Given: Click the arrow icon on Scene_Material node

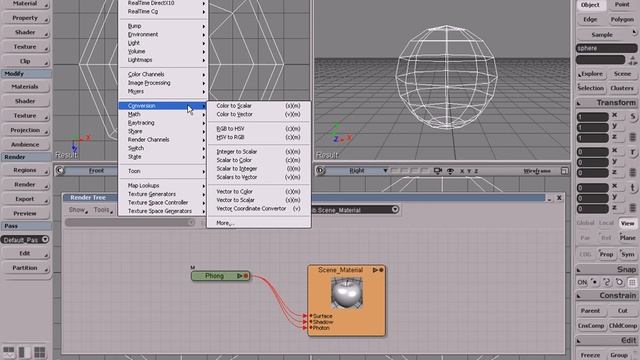Looking at the screenshot, I should click(x=375, y=270).
